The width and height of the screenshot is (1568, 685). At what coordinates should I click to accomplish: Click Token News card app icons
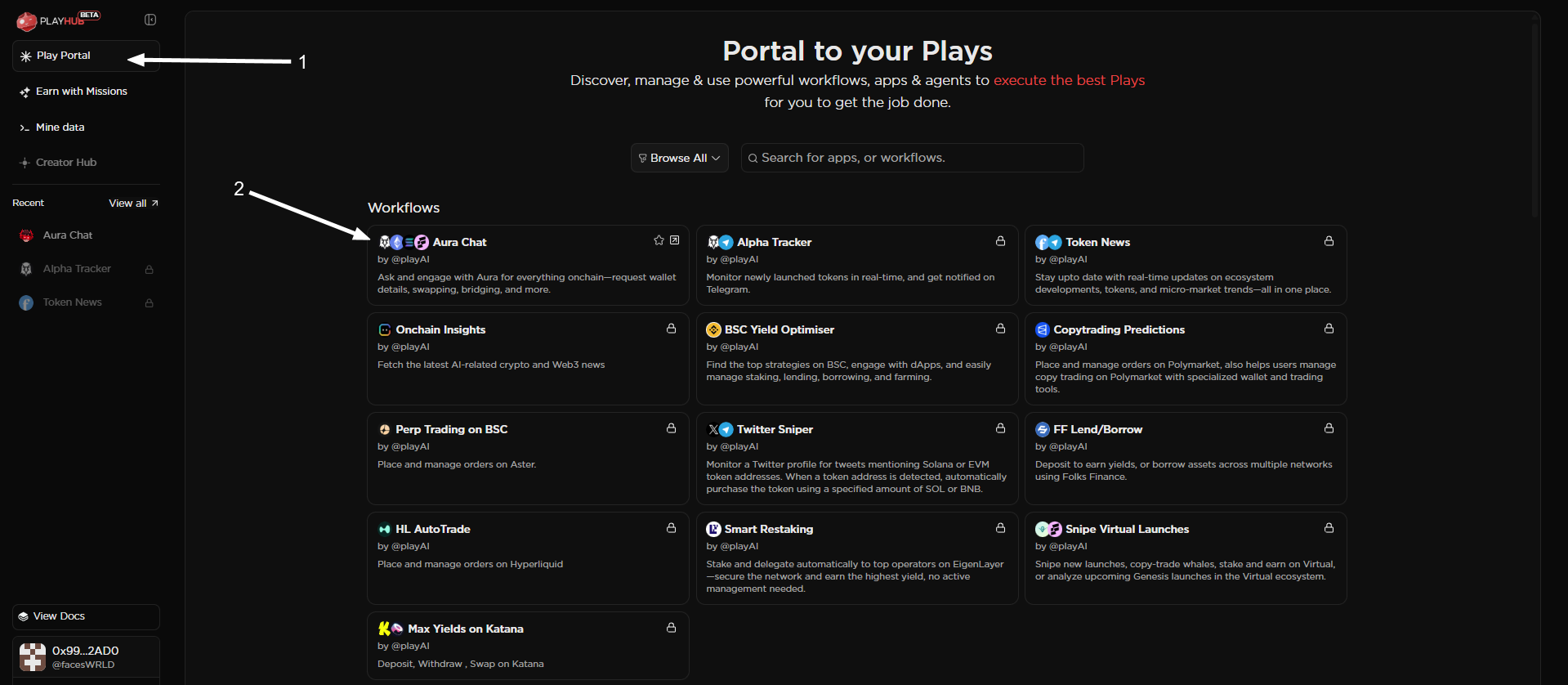click(1048, 242)
